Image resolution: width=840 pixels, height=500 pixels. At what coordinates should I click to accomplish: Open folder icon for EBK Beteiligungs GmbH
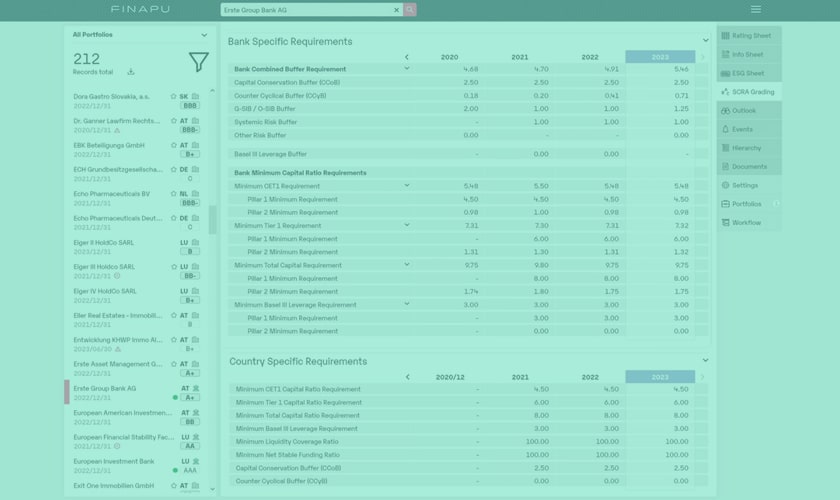tap(196, 145)
